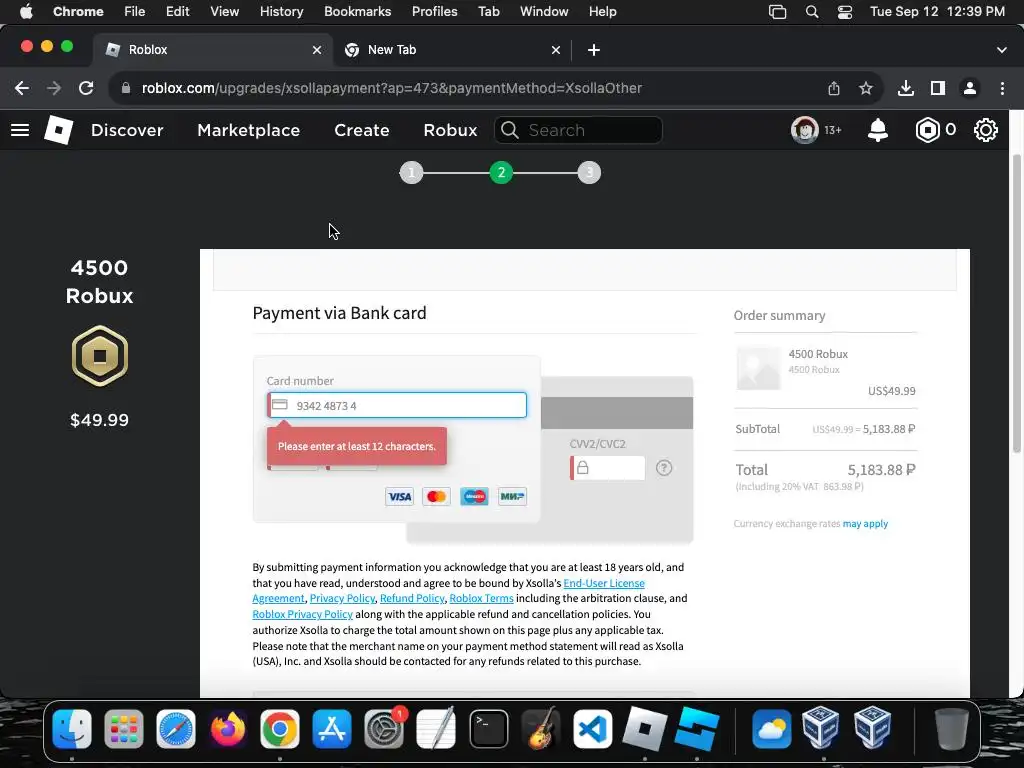The width and height of the screenshot is (1024, 768).
Task: Open GarageBand from the Dock
Action: 541,729
